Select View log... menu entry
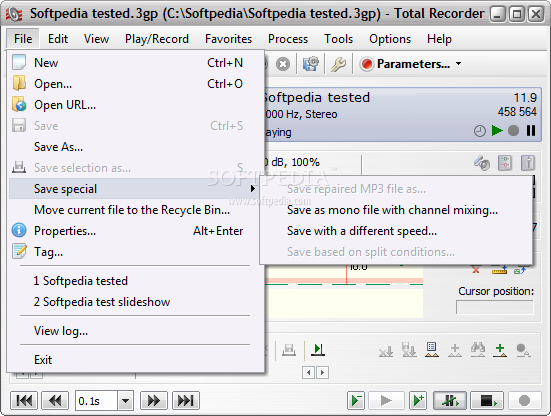 coord(135,331)
